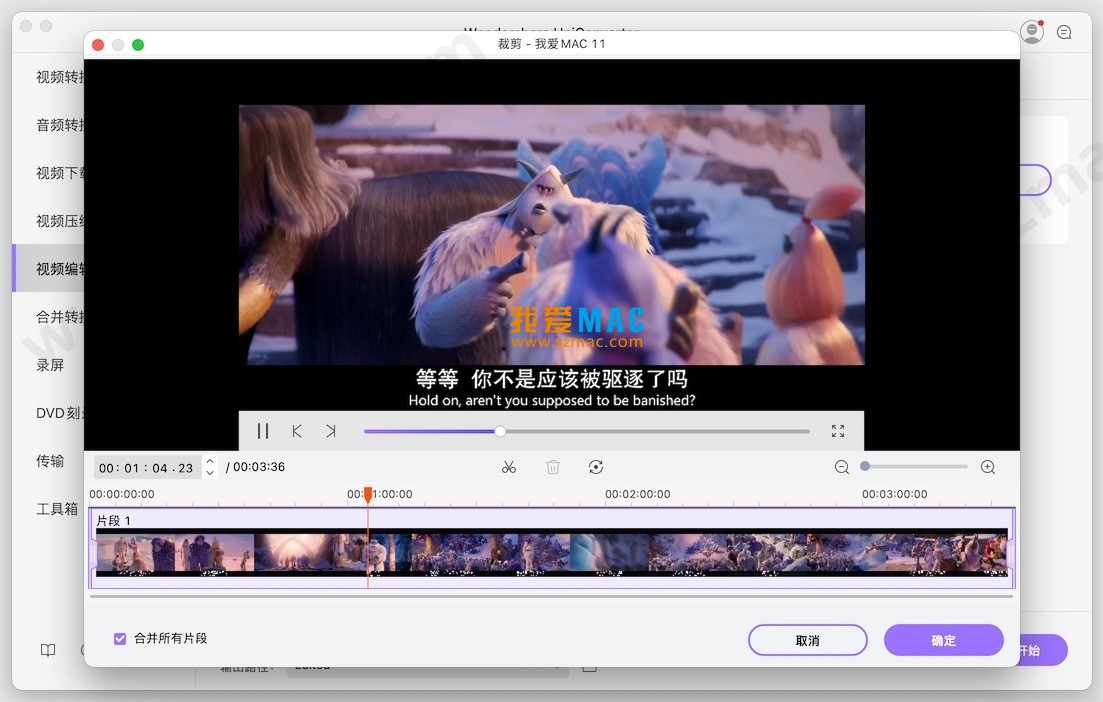Click the 开始 button in the main window
Viewport: 1103px width, 702px height.
tap(1043, 651)
